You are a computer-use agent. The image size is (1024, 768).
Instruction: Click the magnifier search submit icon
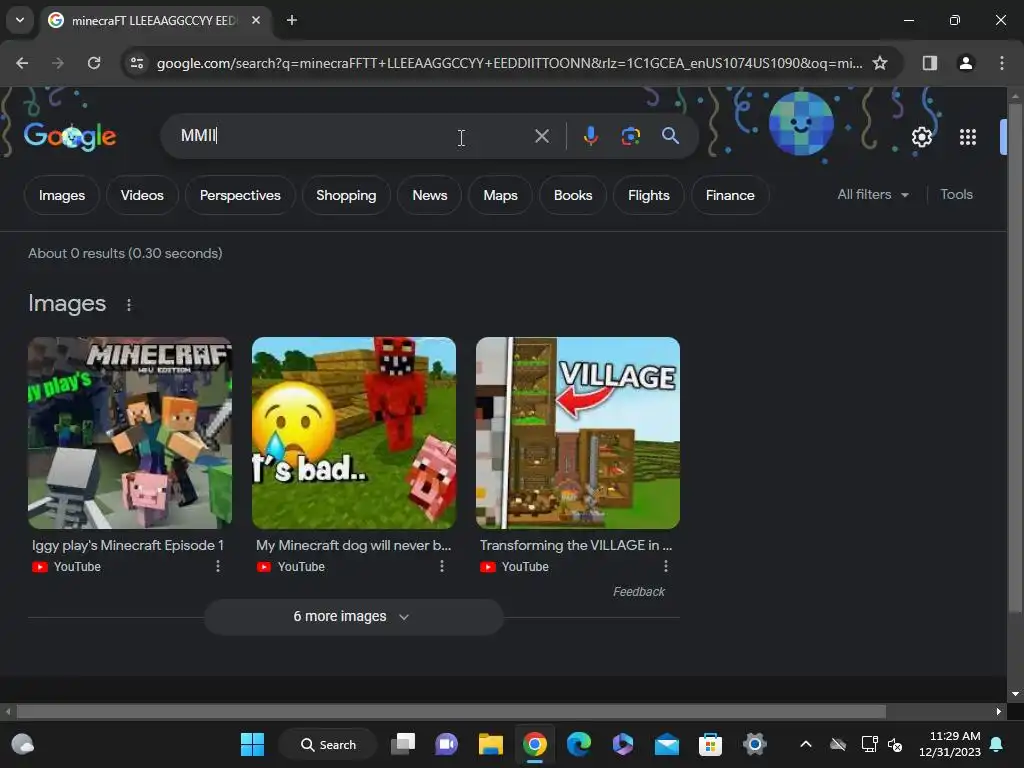pos(670,136)
